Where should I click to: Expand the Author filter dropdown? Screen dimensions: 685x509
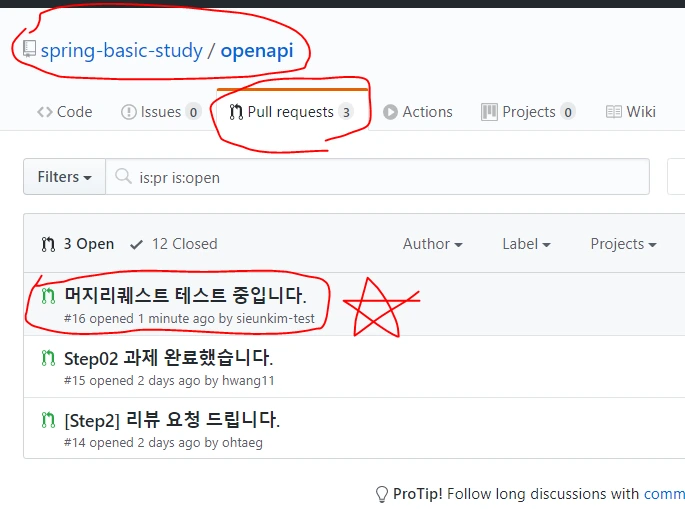[432, 244]
